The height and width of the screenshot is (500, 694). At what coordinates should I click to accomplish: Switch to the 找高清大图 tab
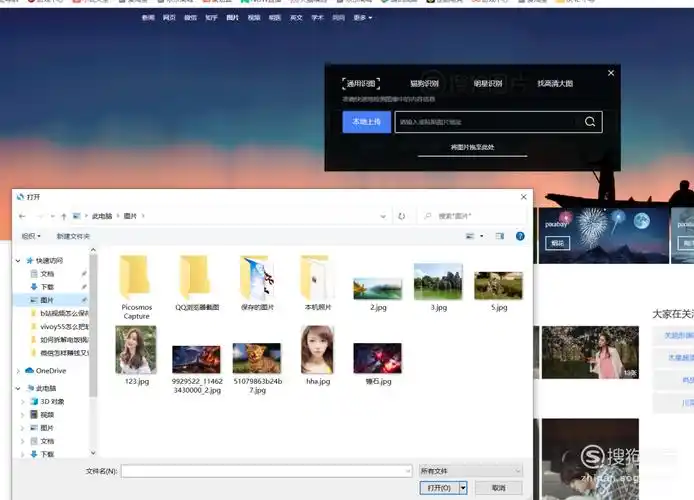(x=555, y=84)
